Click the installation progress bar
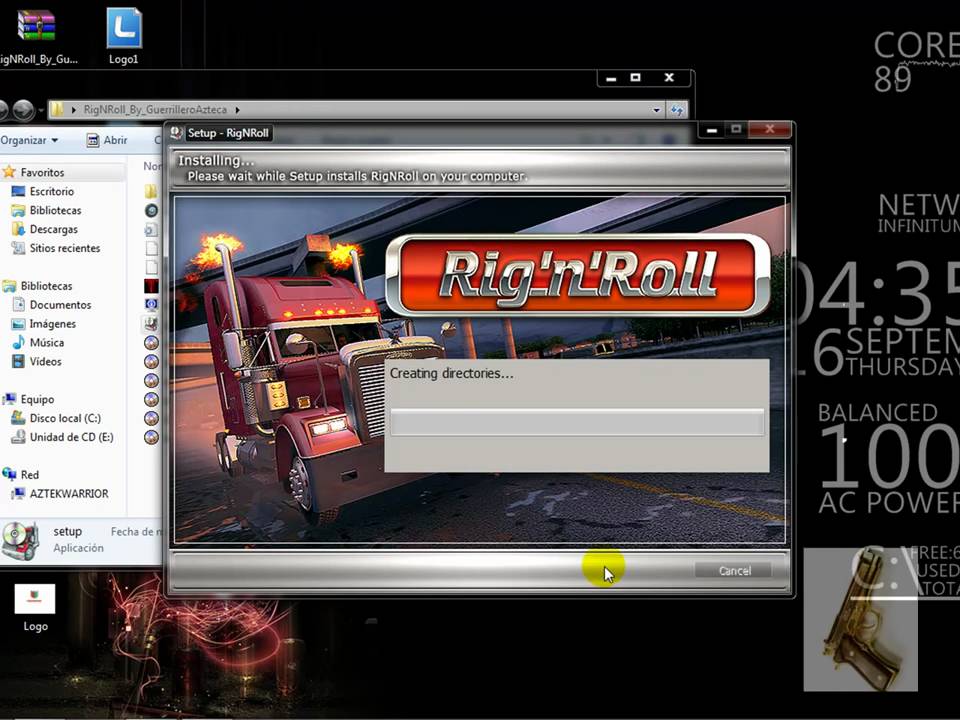Screen dimensions: 960x720 coord(577,422)
